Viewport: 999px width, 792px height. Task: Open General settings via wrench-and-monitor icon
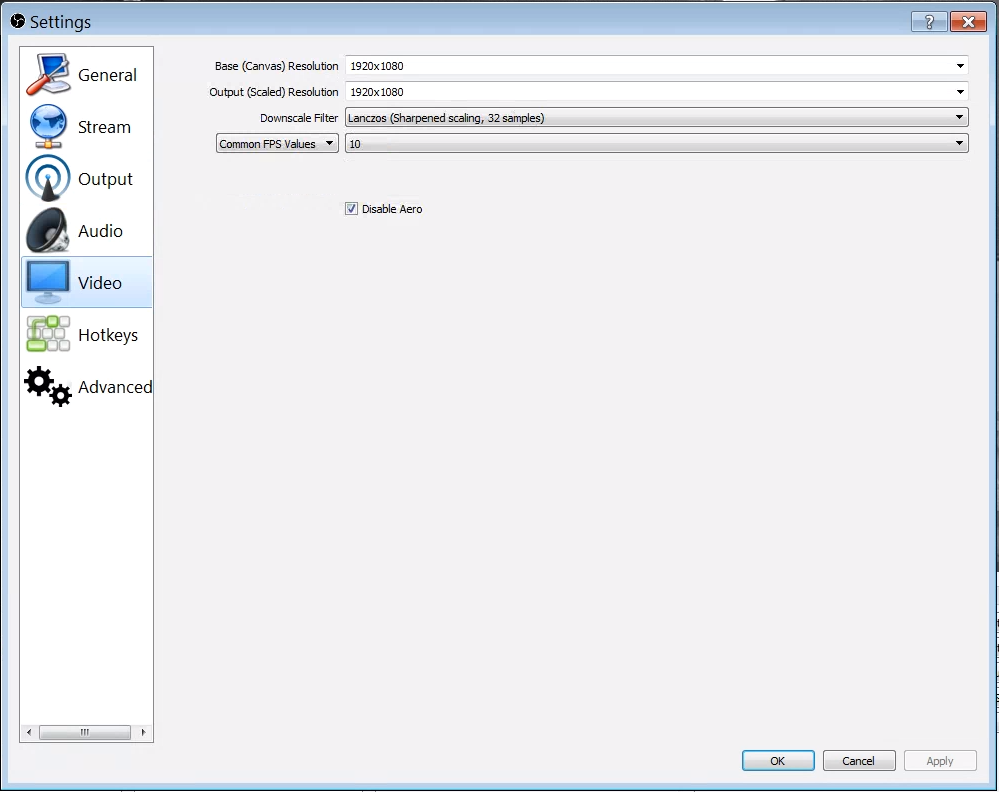[x=48, y=75]
